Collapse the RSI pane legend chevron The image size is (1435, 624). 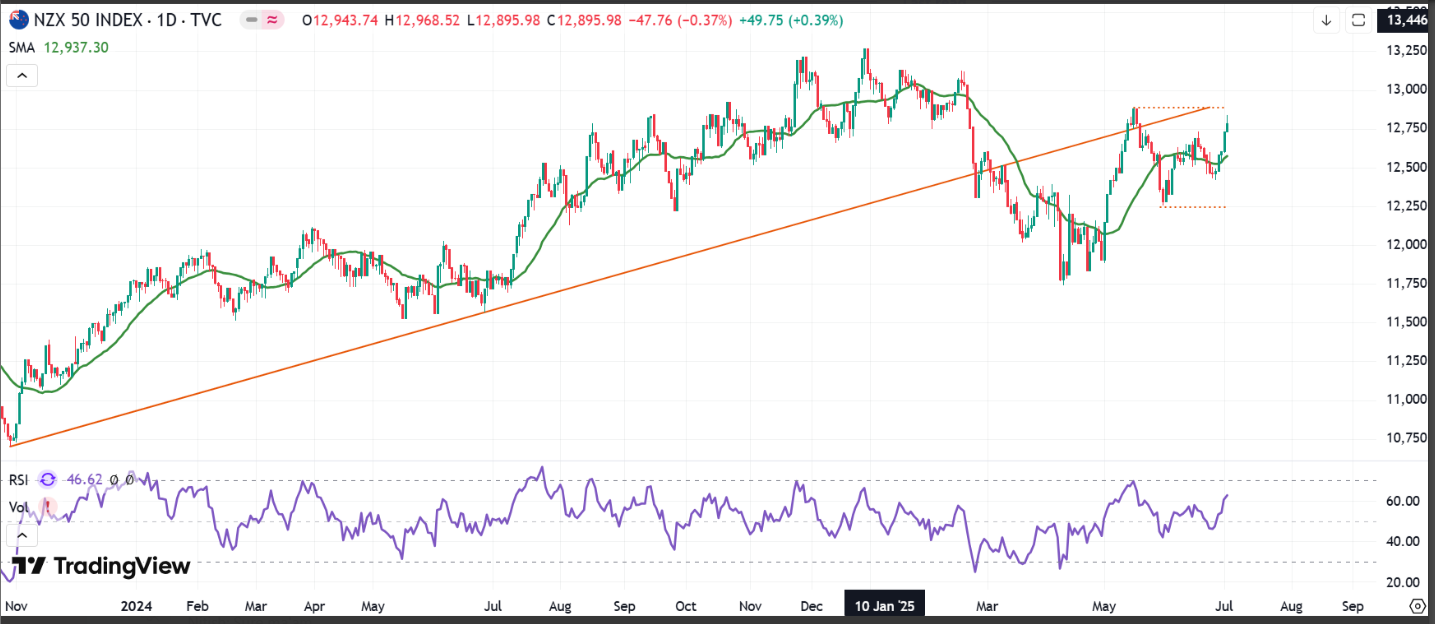point(23,535)
